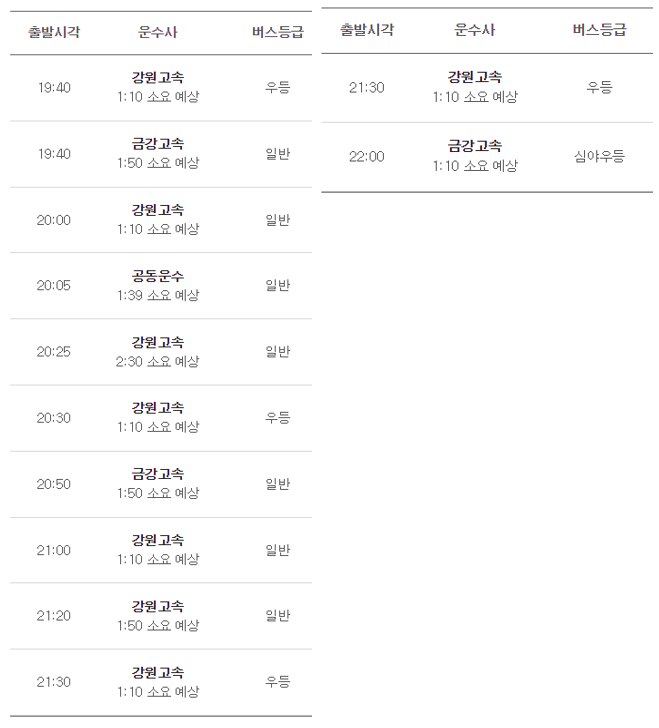
Task: Choose the 20:00 강원고속 departure
Action: pyautogui.click(x=161, y=220)
